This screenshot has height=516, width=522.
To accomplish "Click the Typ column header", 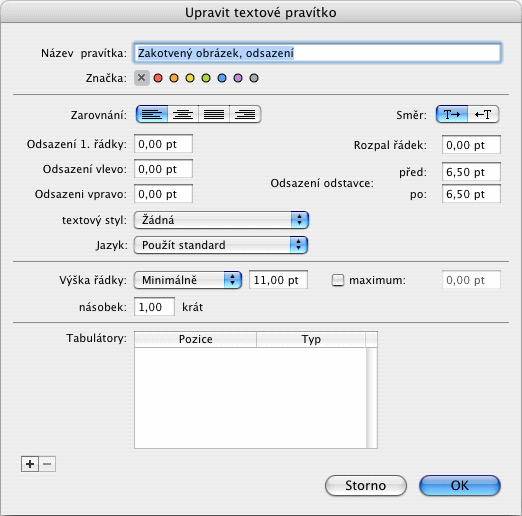I will point(311,339).
